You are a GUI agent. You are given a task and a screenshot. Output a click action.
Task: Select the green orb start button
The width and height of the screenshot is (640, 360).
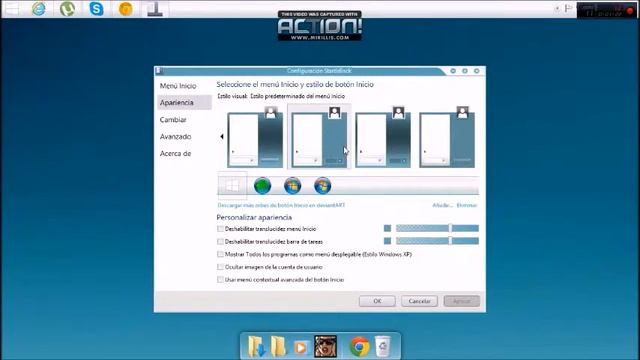point(262,186)
